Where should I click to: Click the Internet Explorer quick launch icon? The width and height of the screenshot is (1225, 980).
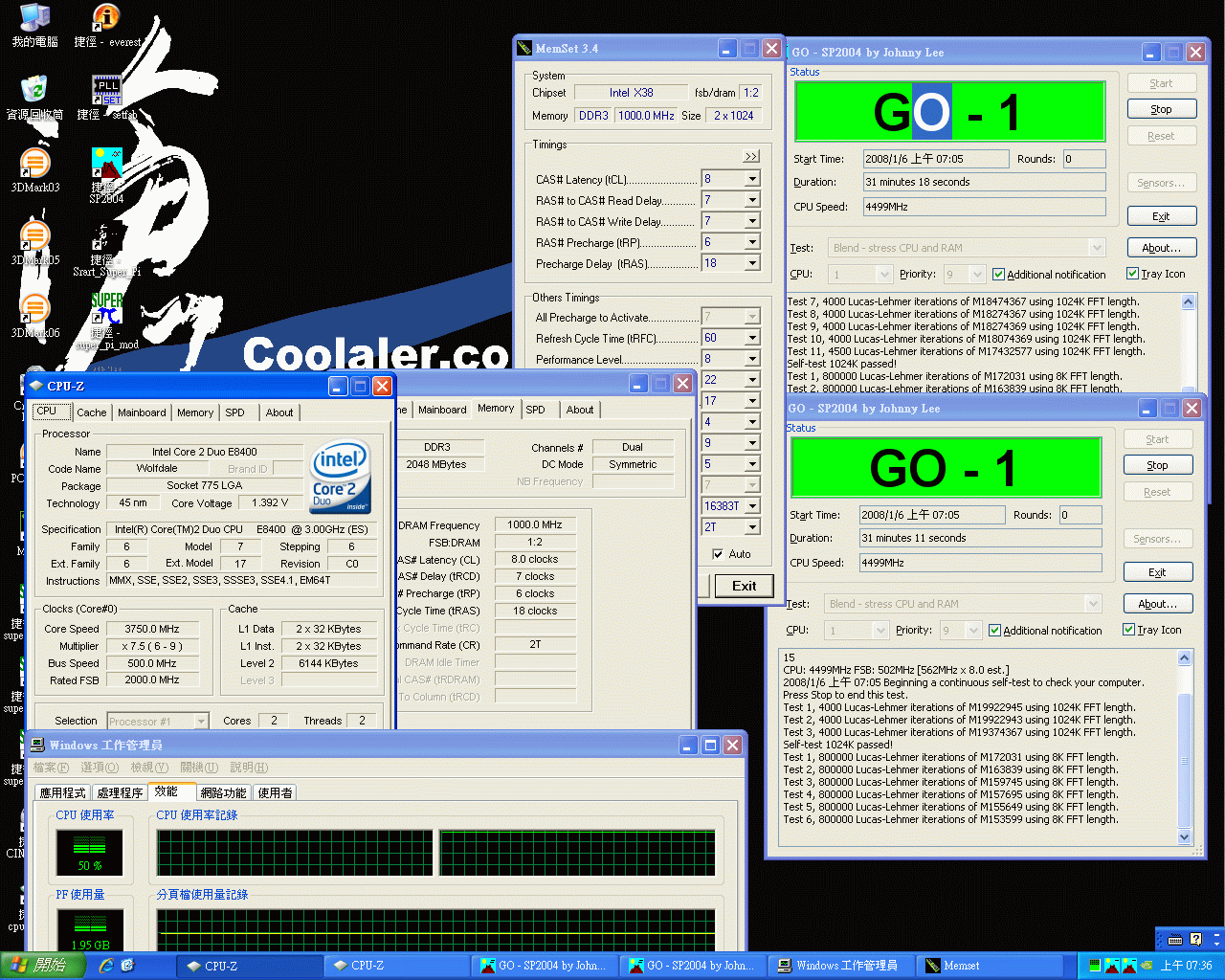[x=106, y=966]
